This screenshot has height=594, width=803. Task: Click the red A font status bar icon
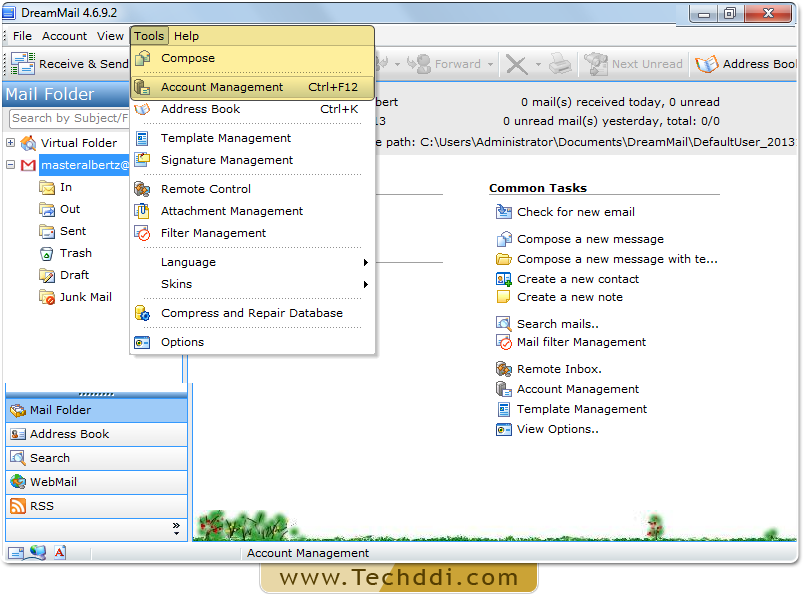[x=60, y=553]
